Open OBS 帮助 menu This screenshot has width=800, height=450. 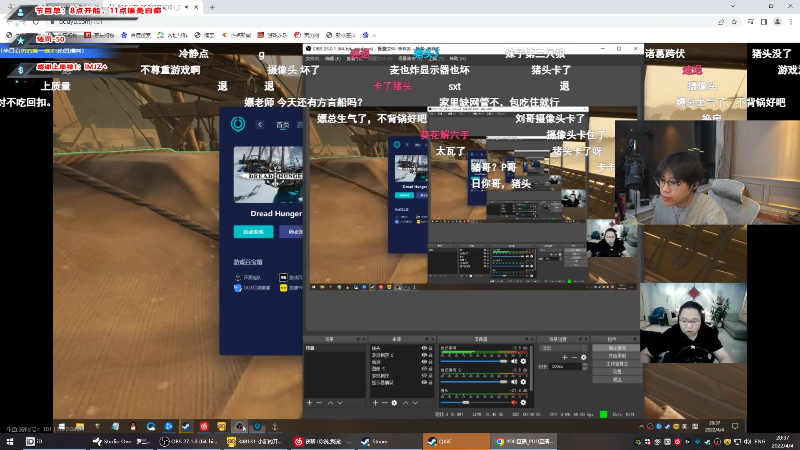click(x=458, y=59)
